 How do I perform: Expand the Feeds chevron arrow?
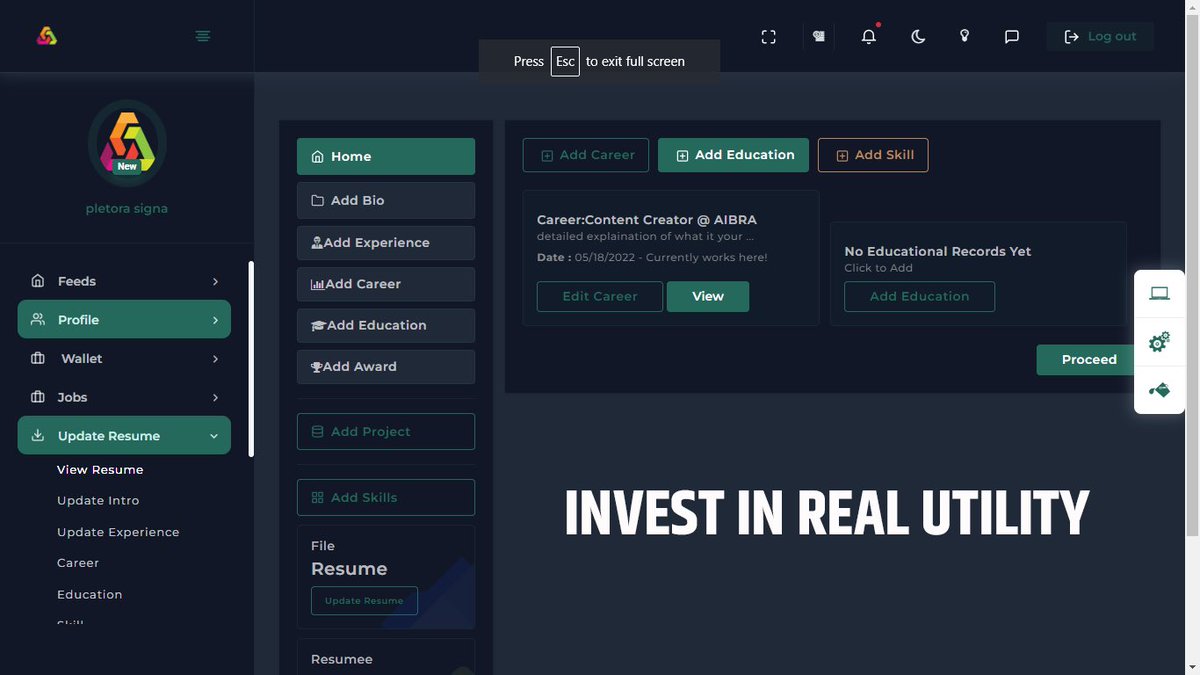tap(215, 282)
